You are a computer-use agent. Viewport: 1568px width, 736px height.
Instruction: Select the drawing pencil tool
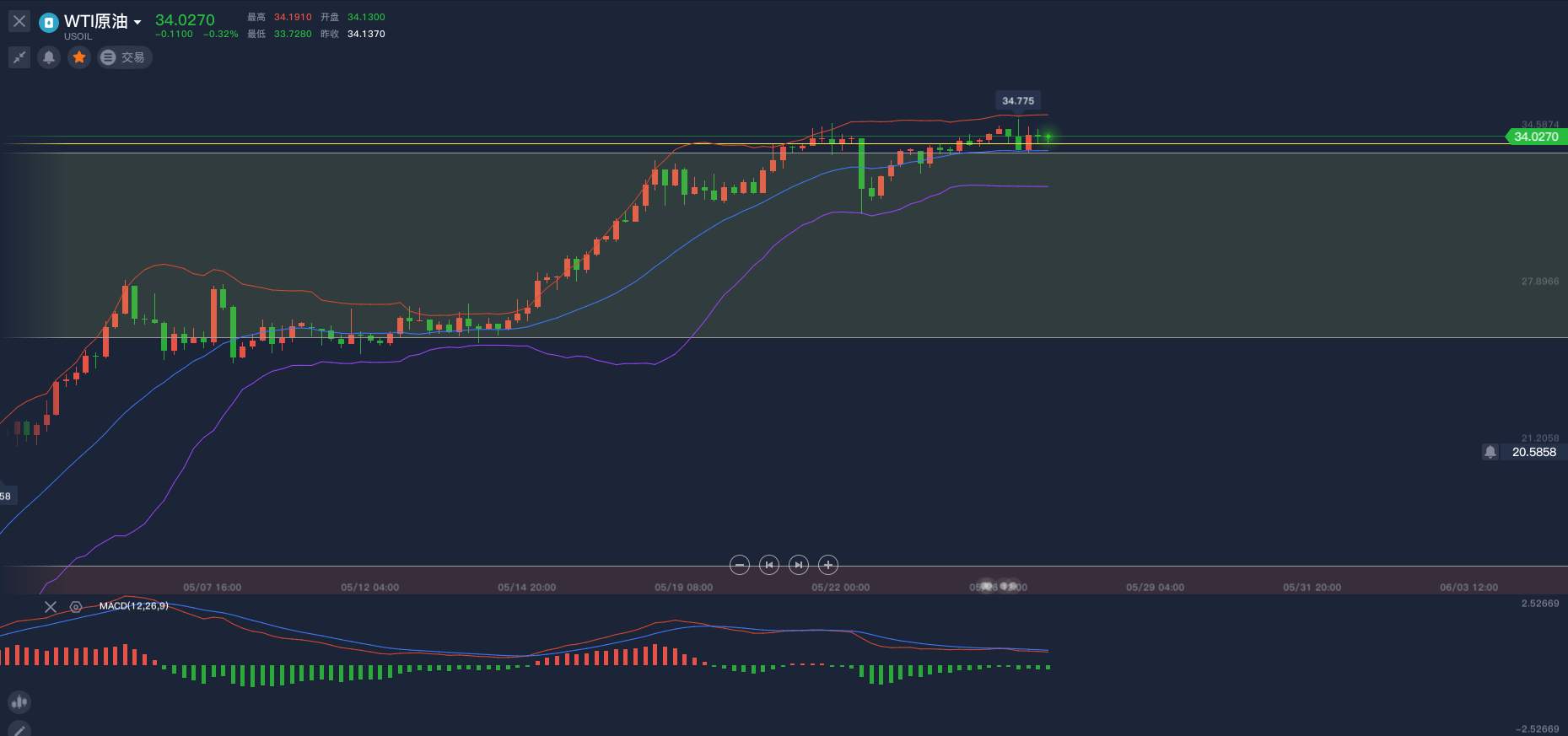pyautogui.click(x=19, y=729)
